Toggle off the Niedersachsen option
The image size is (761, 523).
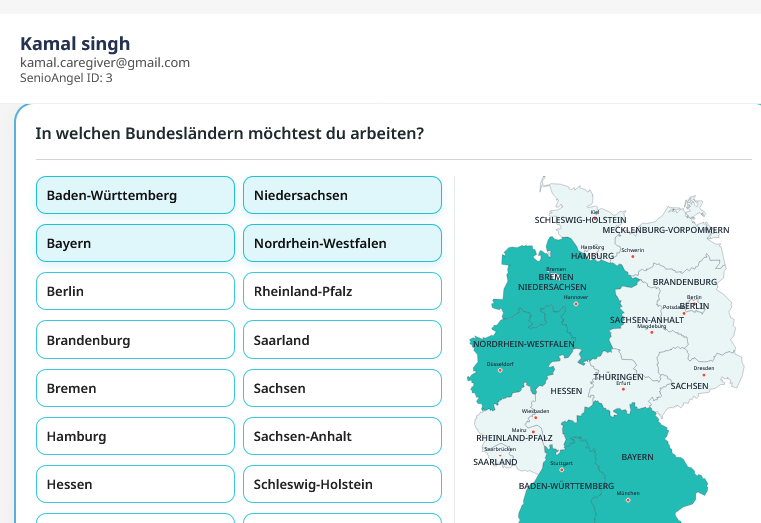click(342, 195)
